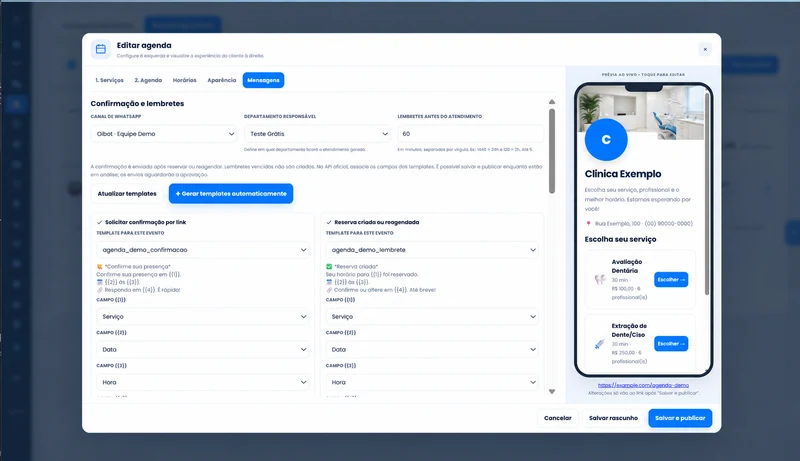Click the location pin icon in preview
This screenshot has width=800, height=461.
tap(588, 224)
